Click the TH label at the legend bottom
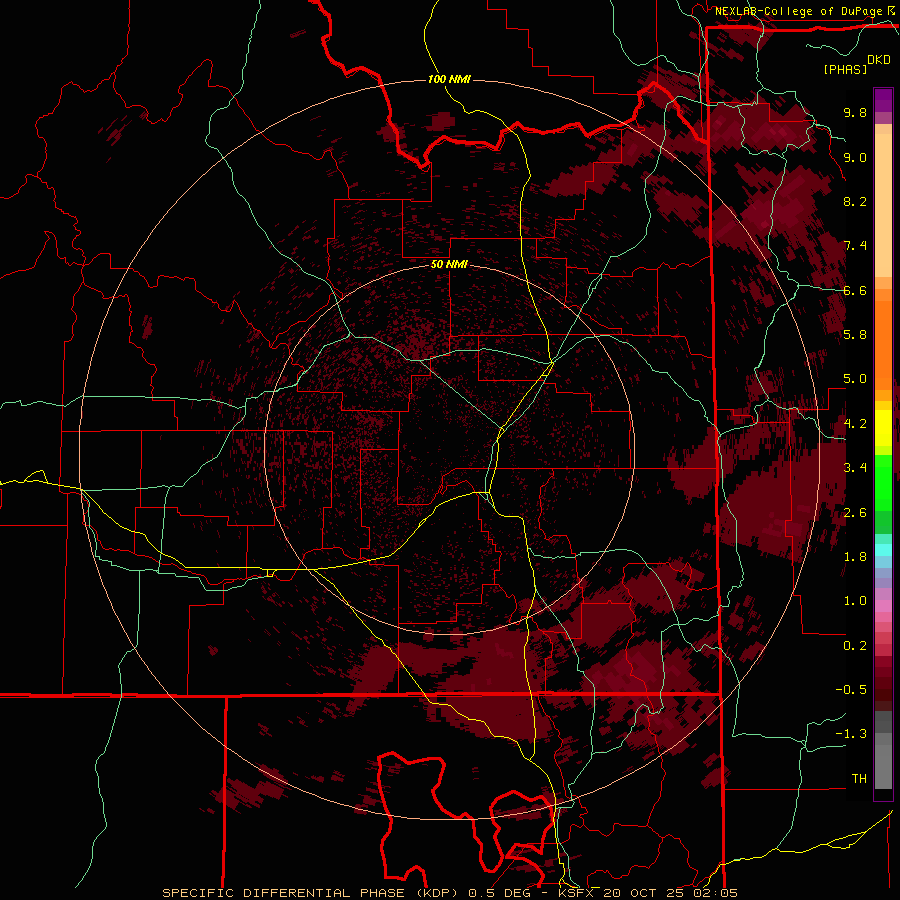The image size is (900, 900). point(859,779)
